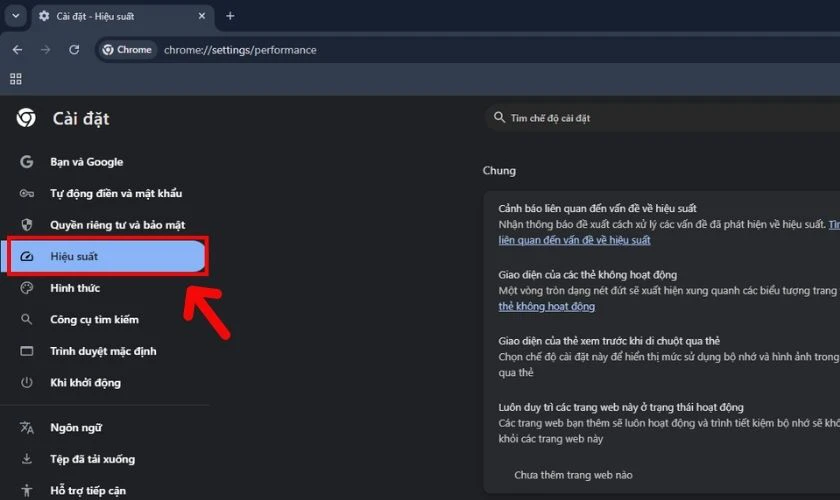Click the forward navigation arrow
The width and height of the screenshot is (840, 500).
click(46, 50)
